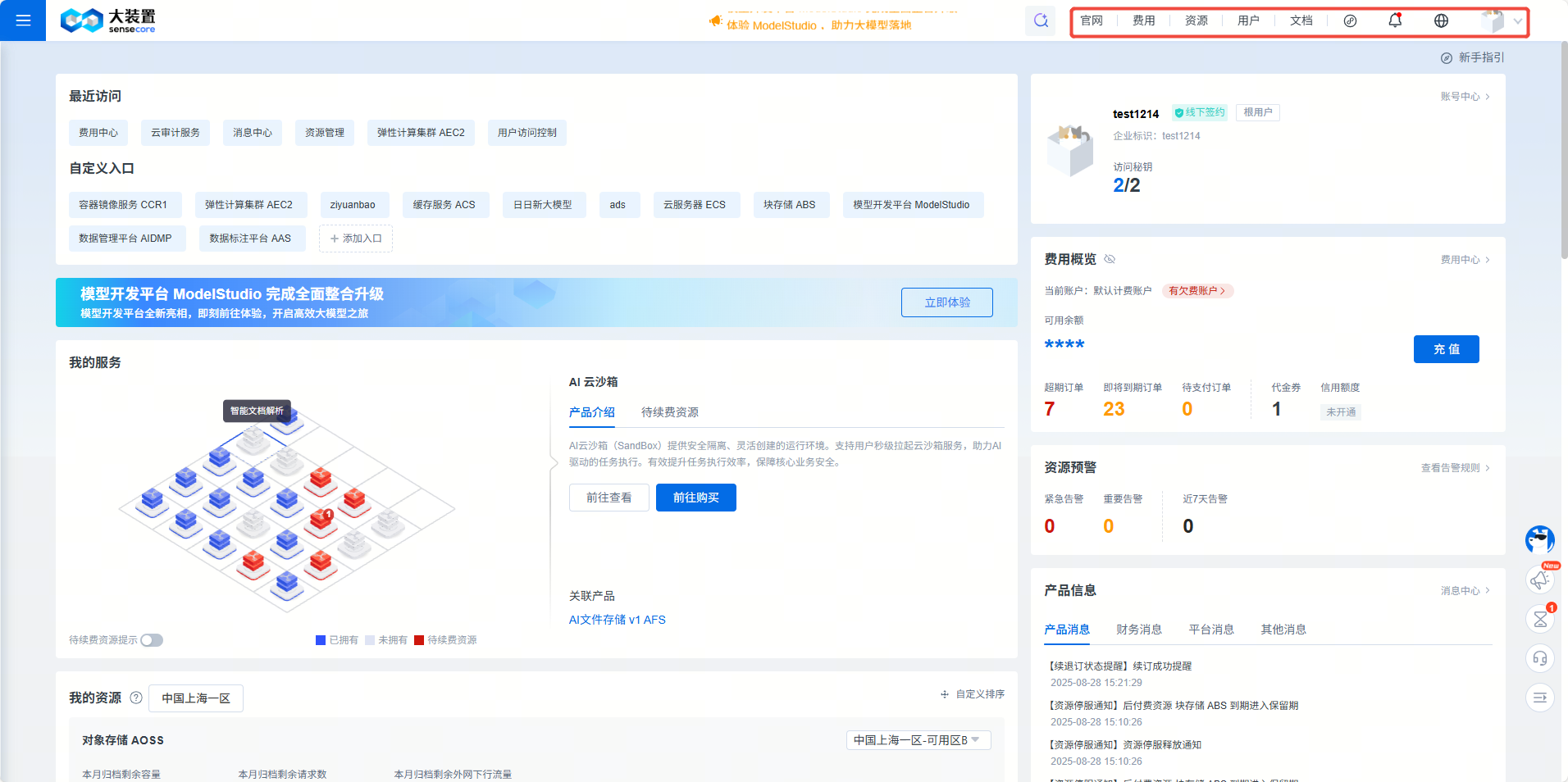Switch to the 财务消息 tab
The image size is (1568, 782).
tap(1138, 630)
